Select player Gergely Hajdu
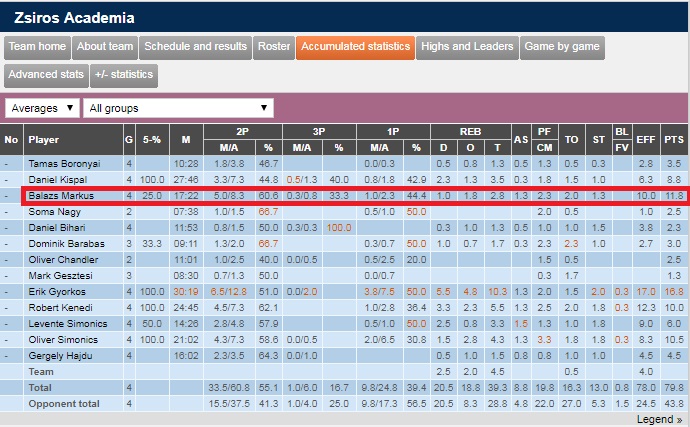The height and width of the screenshot is (427, 690). (x=58, y=354)
